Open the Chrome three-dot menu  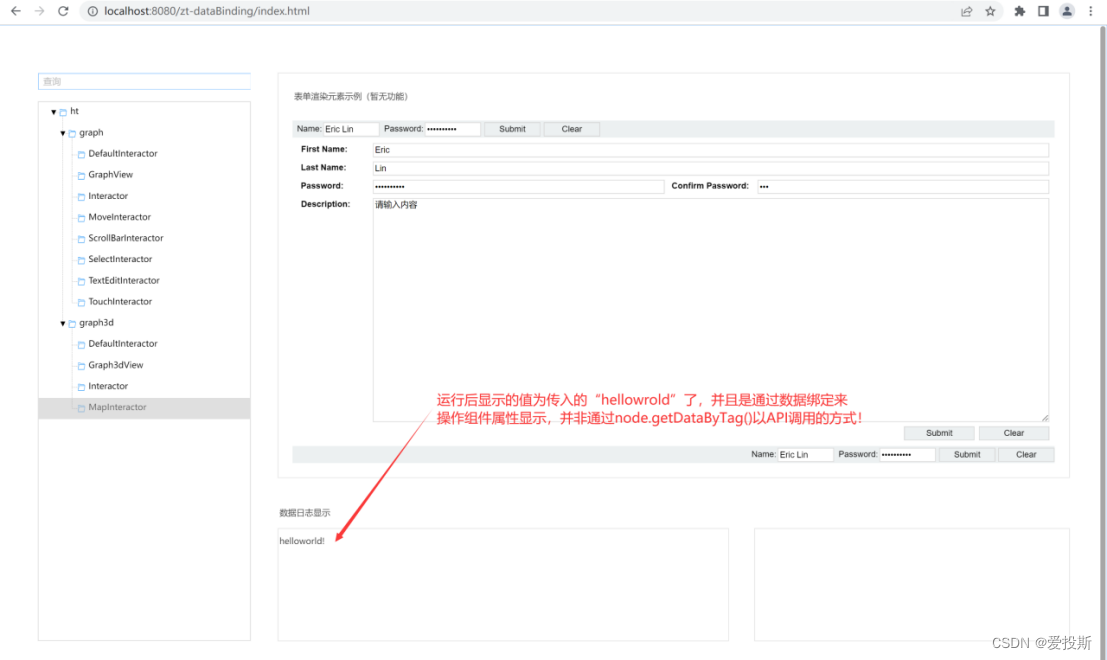click(x=1091, y=11)
